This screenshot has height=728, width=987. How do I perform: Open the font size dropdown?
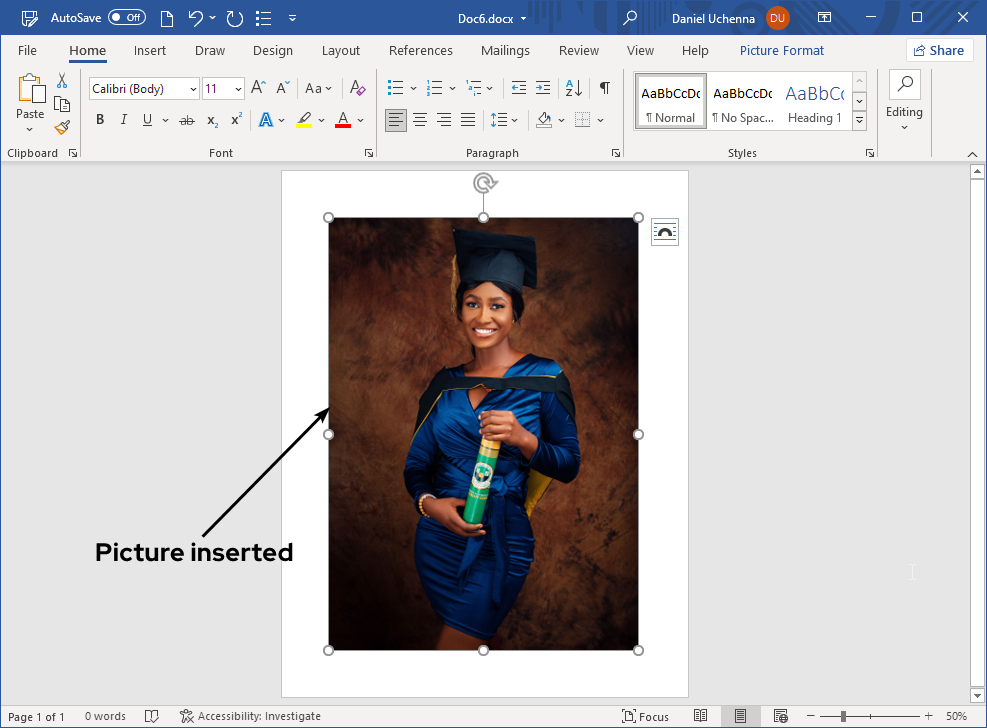coord(236,88)
